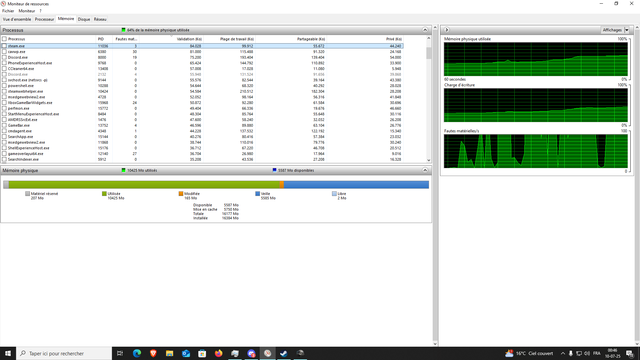Open the Affichages dropdown arrow

tap(627, 30)
